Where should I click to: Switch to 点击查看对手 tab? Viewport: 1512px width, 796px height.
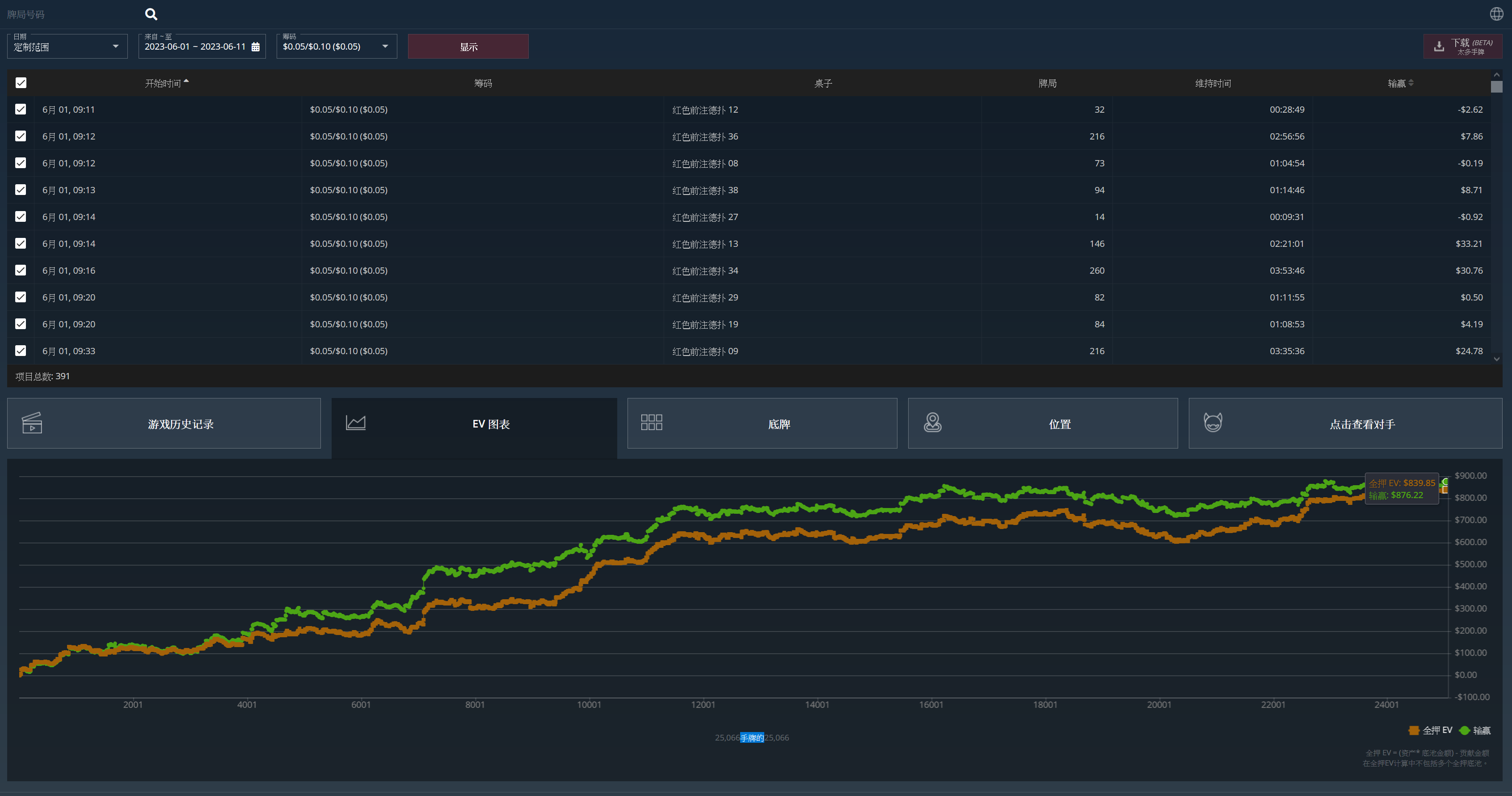(x=1345, y=423)
